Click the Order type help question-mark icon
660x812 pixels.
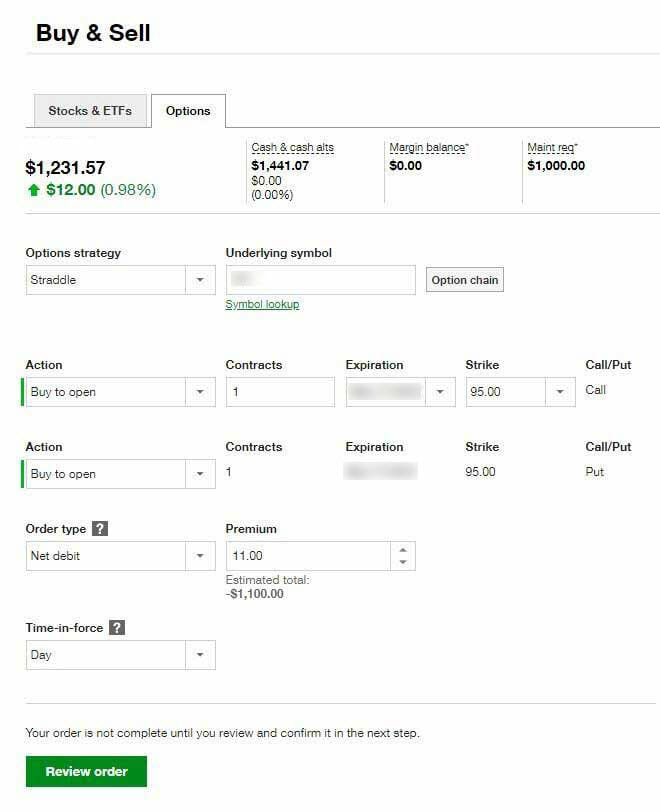(100, 529)
